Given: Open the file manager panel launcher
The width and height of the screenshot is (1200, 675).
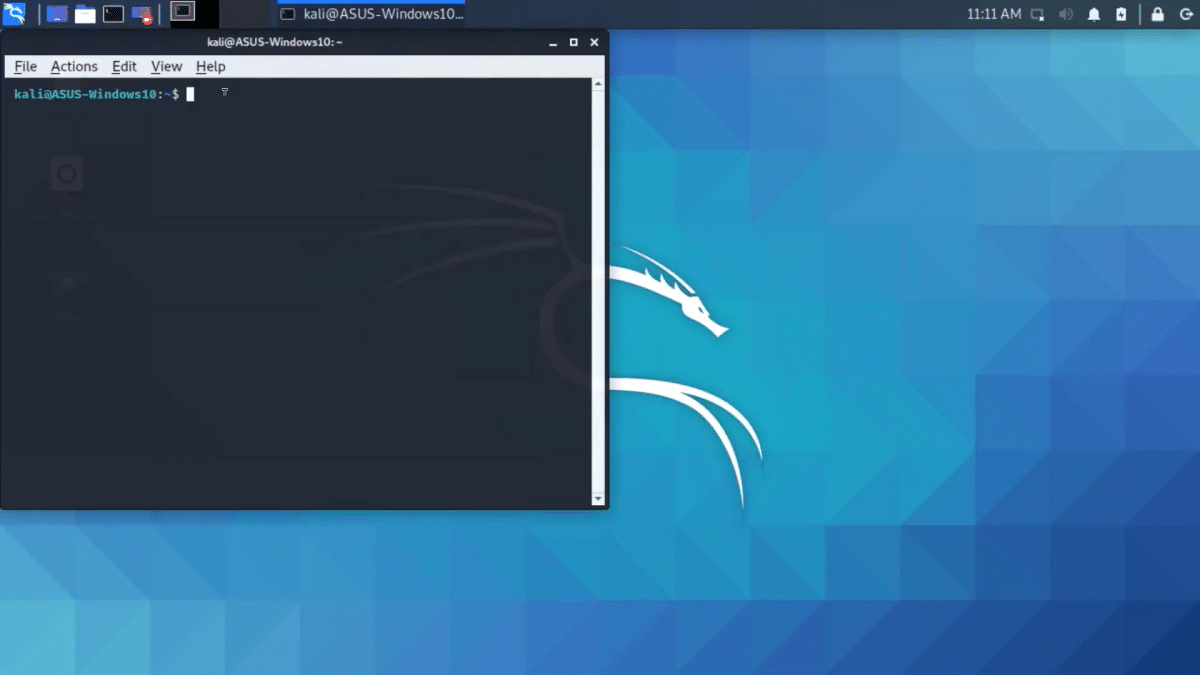Looking at the screenshot, I should click(85, 14).
